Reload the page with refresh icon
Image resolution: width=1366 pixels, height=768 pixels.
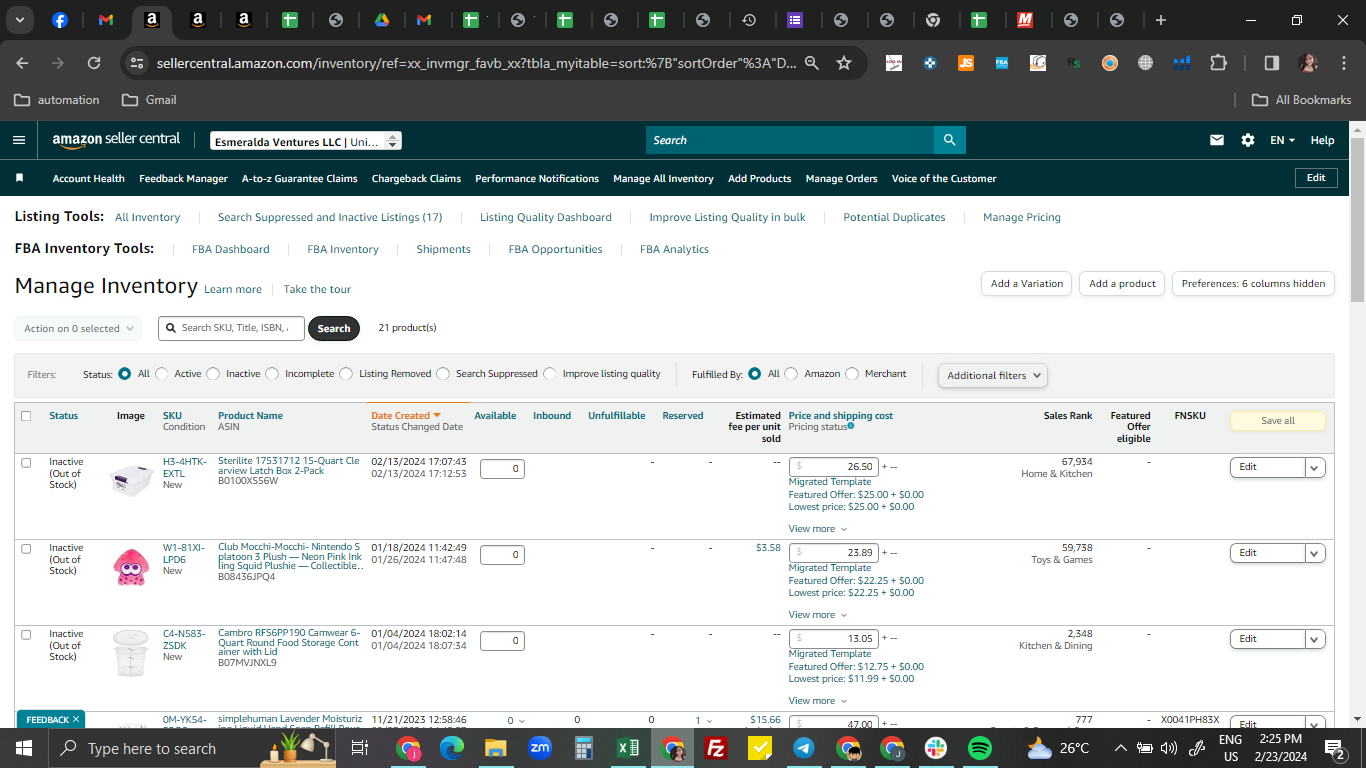tap(94, 63)
